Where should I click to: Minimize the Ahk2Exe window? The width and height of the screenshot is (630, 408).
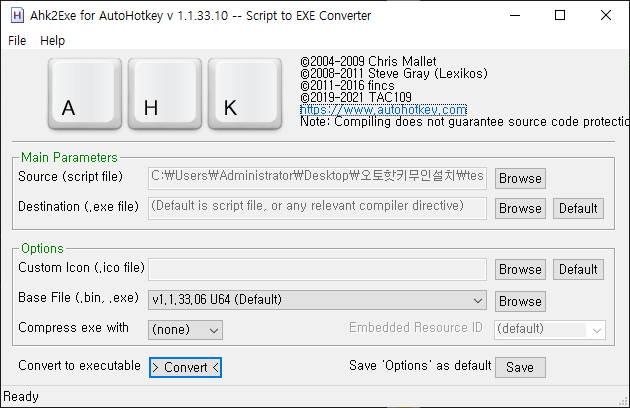click(515, 16)
